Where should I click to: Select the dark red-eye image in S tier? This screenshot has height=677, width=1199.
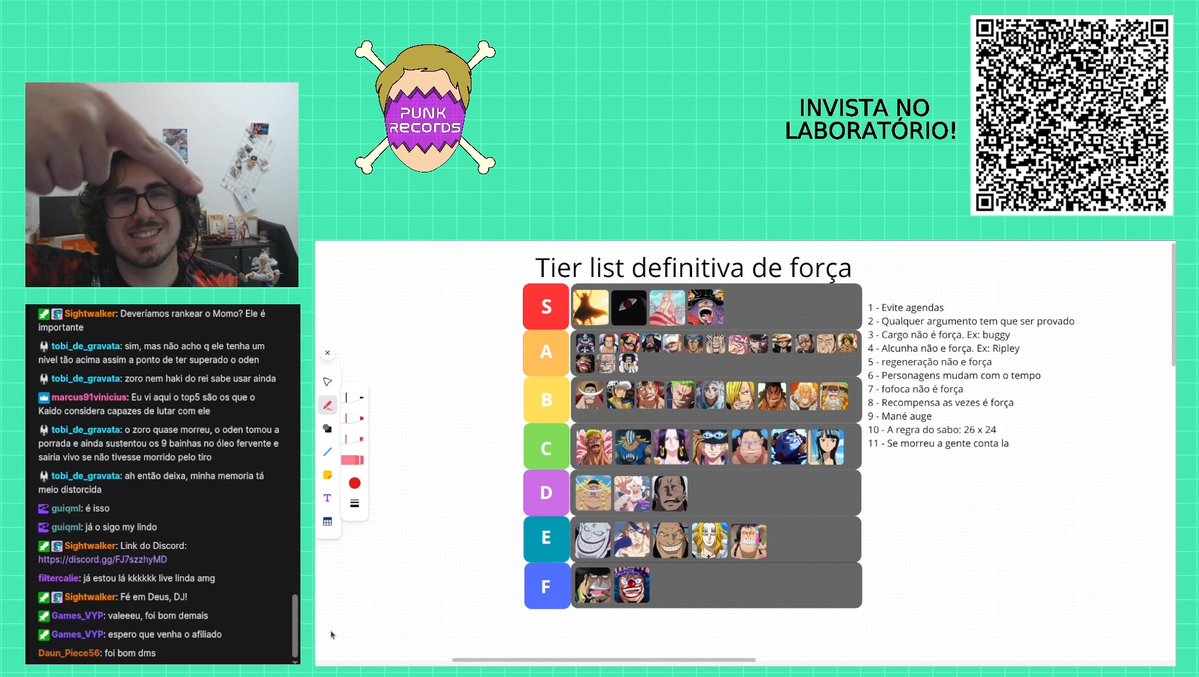(629, 307)
